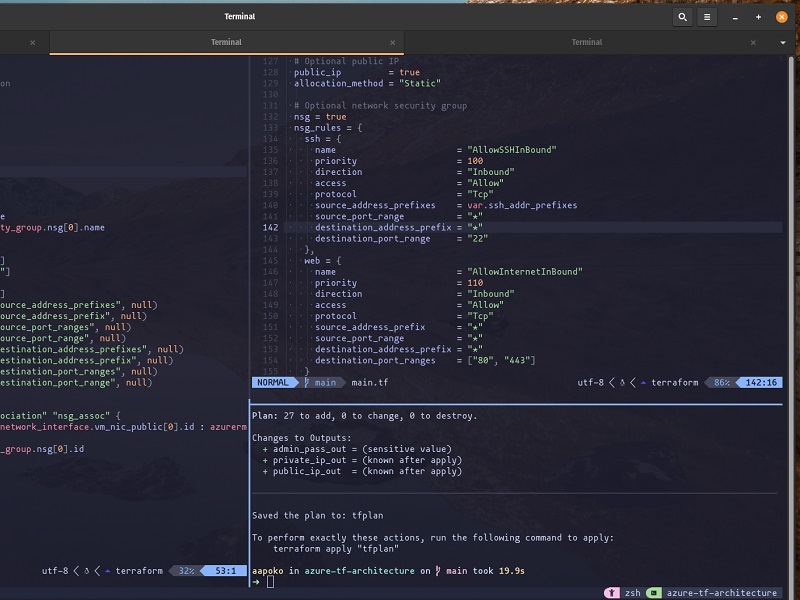The image size is (800, 600).
Task: Click the Linux penguin icon in right statusline
Action: point(622,383)
